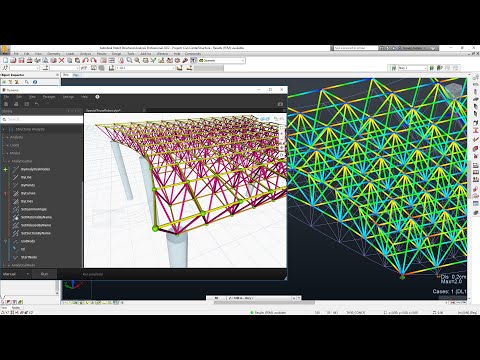The height and width of the screenshot is (360, 480).
Task: Switch to the Plan tab in Robot
Action: (76, 75)
